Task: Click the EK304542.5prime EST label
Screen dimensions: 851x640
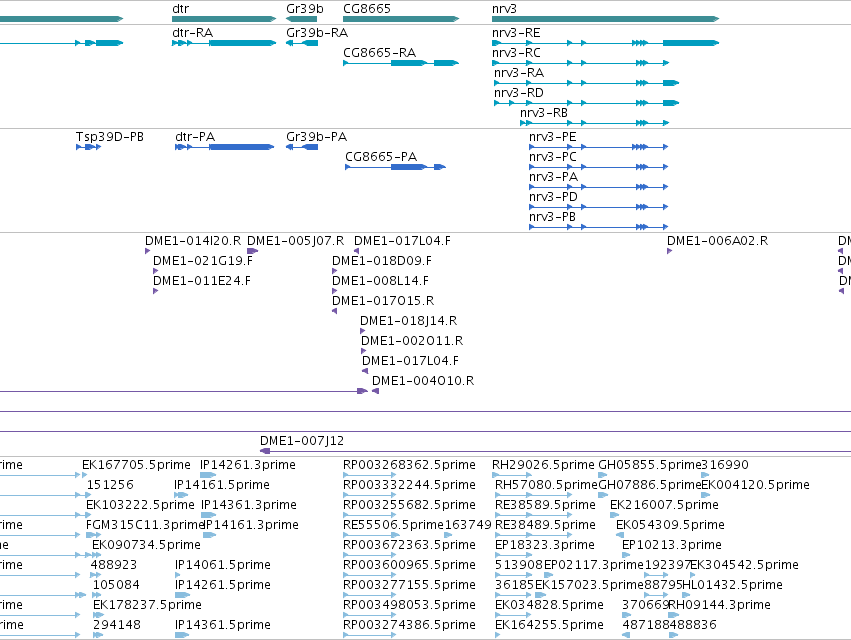Action: pyautogui.click(x=744, y=565)
